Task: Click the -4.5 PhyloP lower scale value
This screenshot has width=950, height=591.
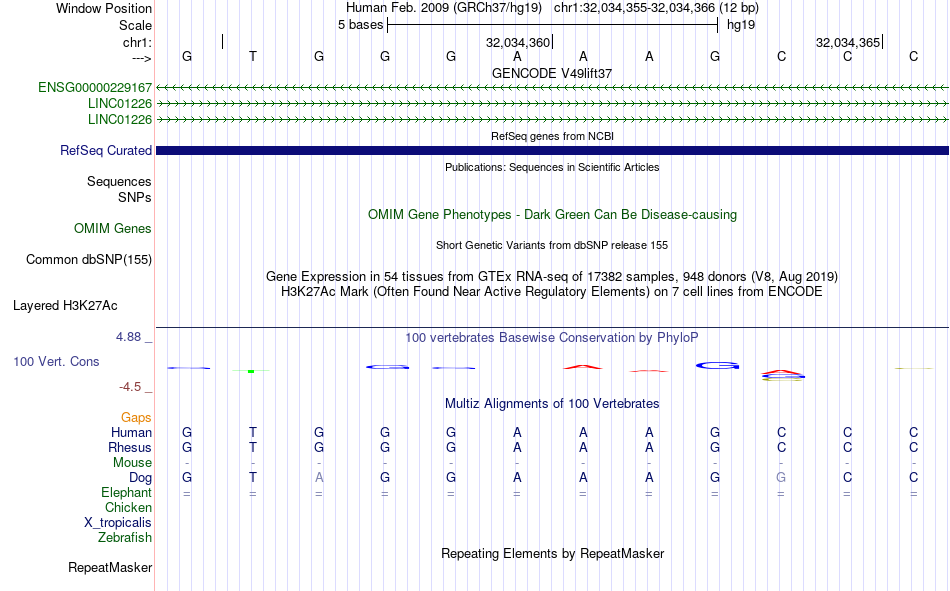Action: click(130, 387)
